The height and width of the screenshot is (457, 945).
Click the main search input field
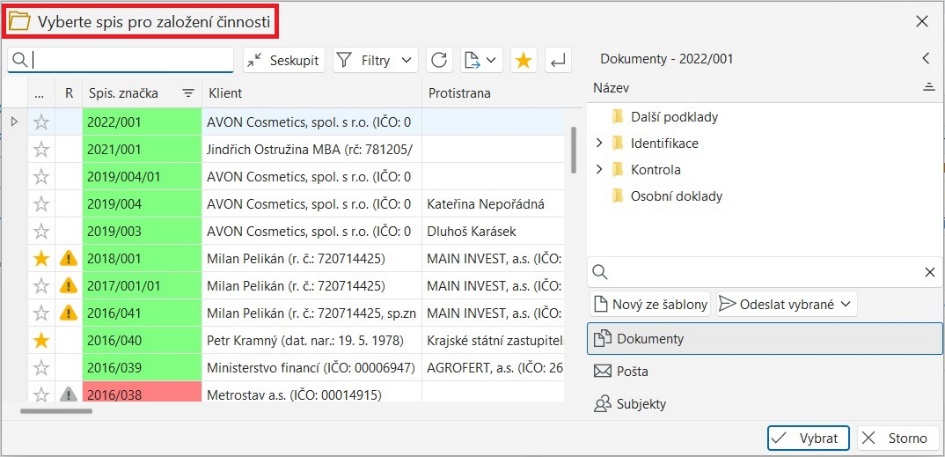click(130, 60)
